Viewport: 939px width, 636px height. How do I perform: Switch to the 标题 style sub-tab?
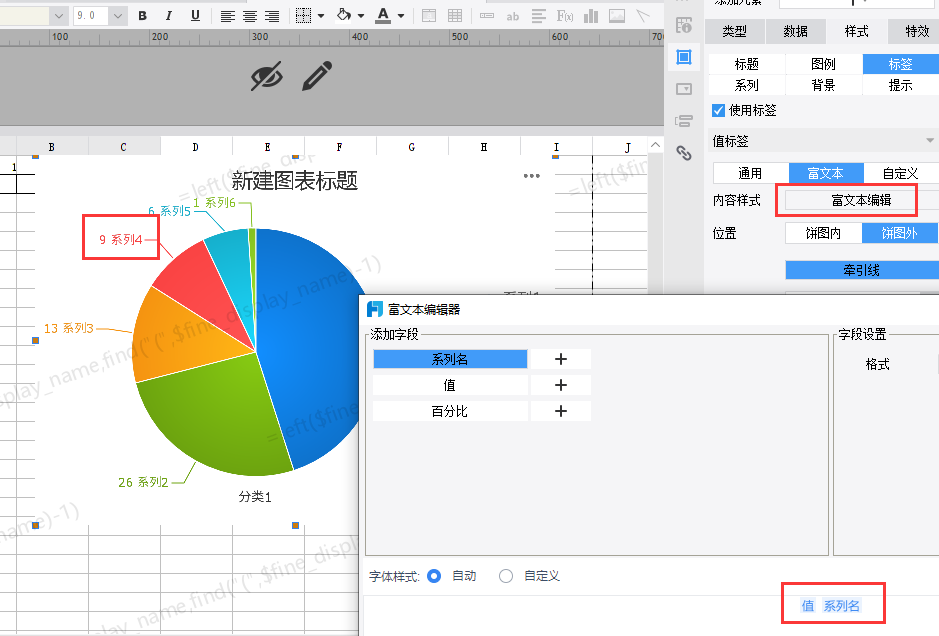[x=747, y=64]
